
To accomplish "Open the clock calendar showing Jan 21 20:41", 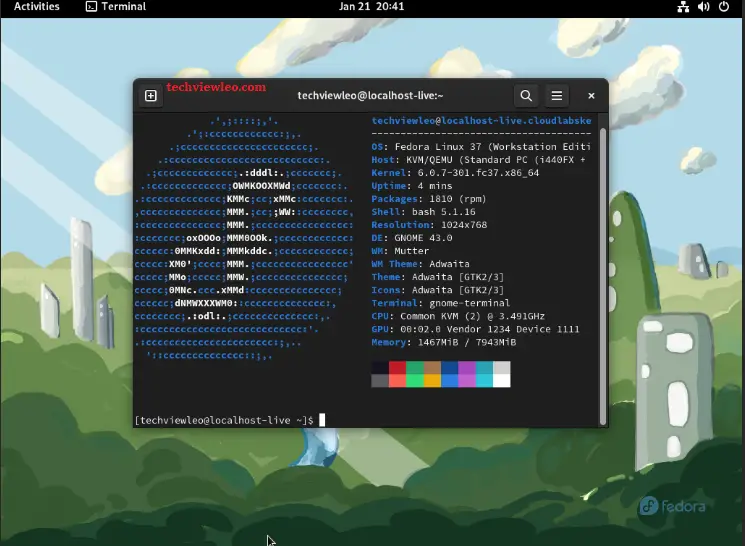I will click(371, 7).
